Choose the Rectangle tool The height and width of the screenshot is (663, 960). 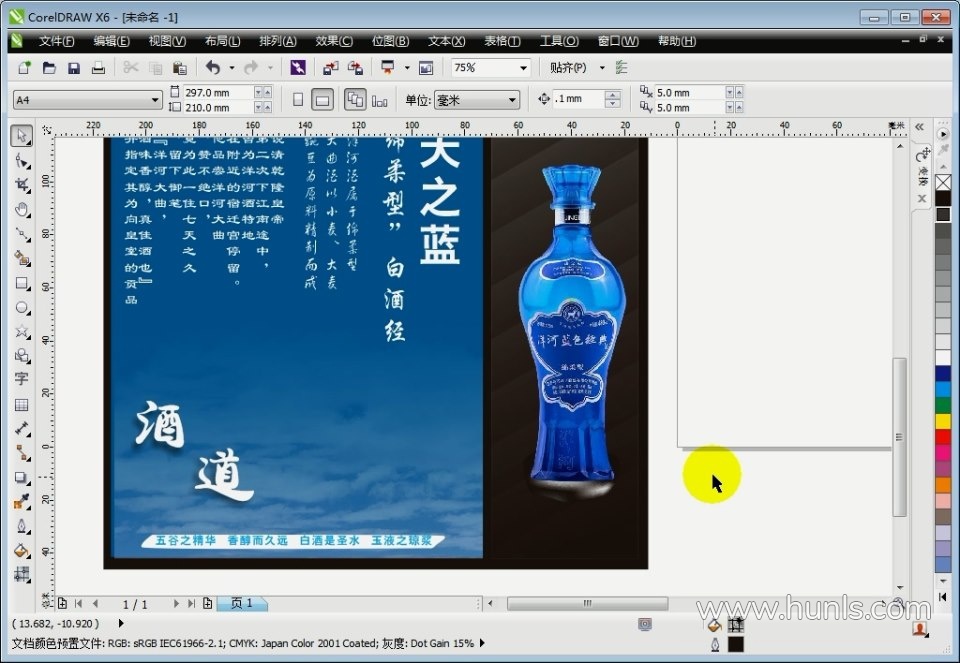point(22,283)
